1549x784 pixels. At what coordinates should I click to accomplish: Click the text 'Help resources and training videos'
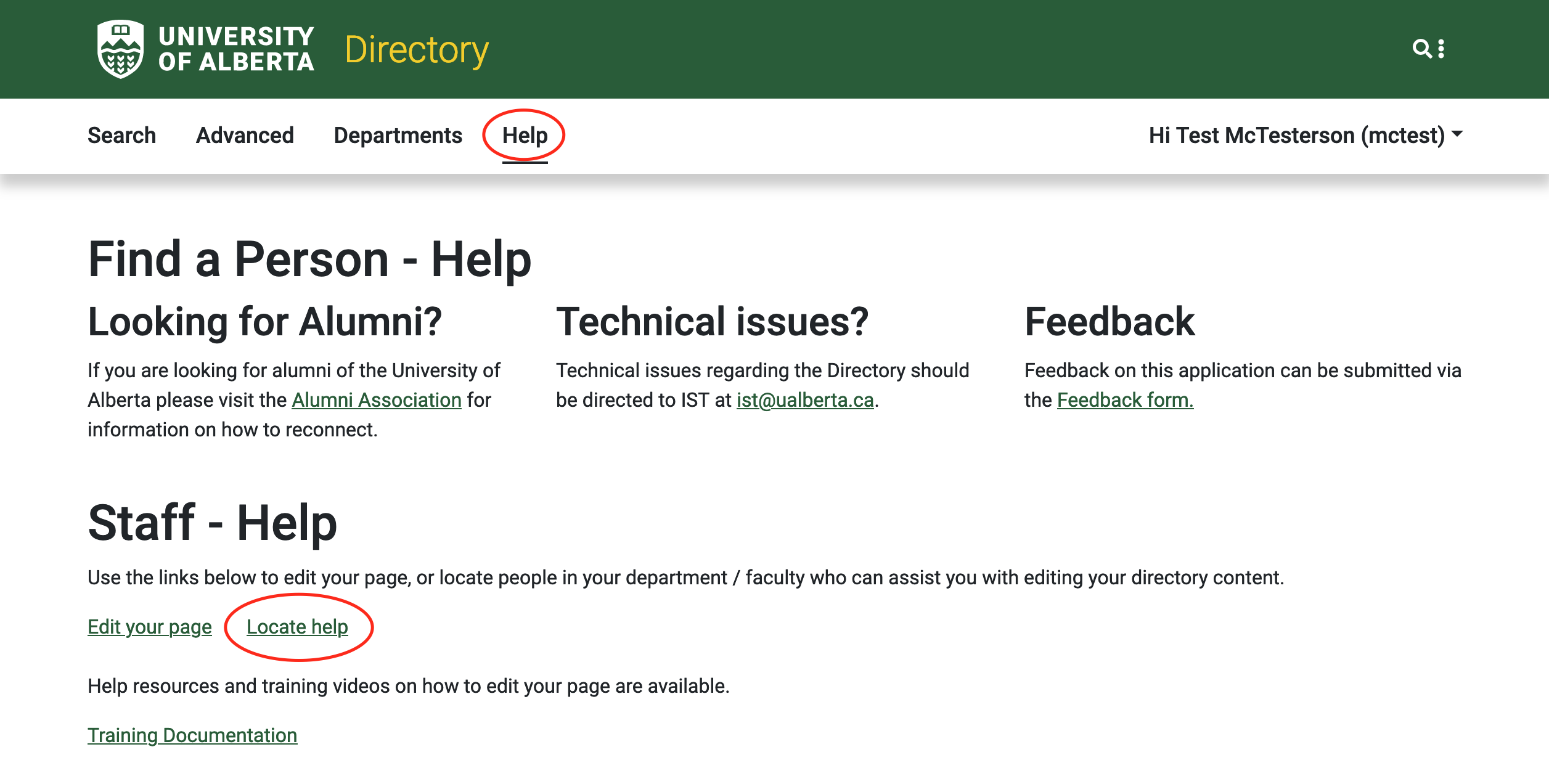238,686
